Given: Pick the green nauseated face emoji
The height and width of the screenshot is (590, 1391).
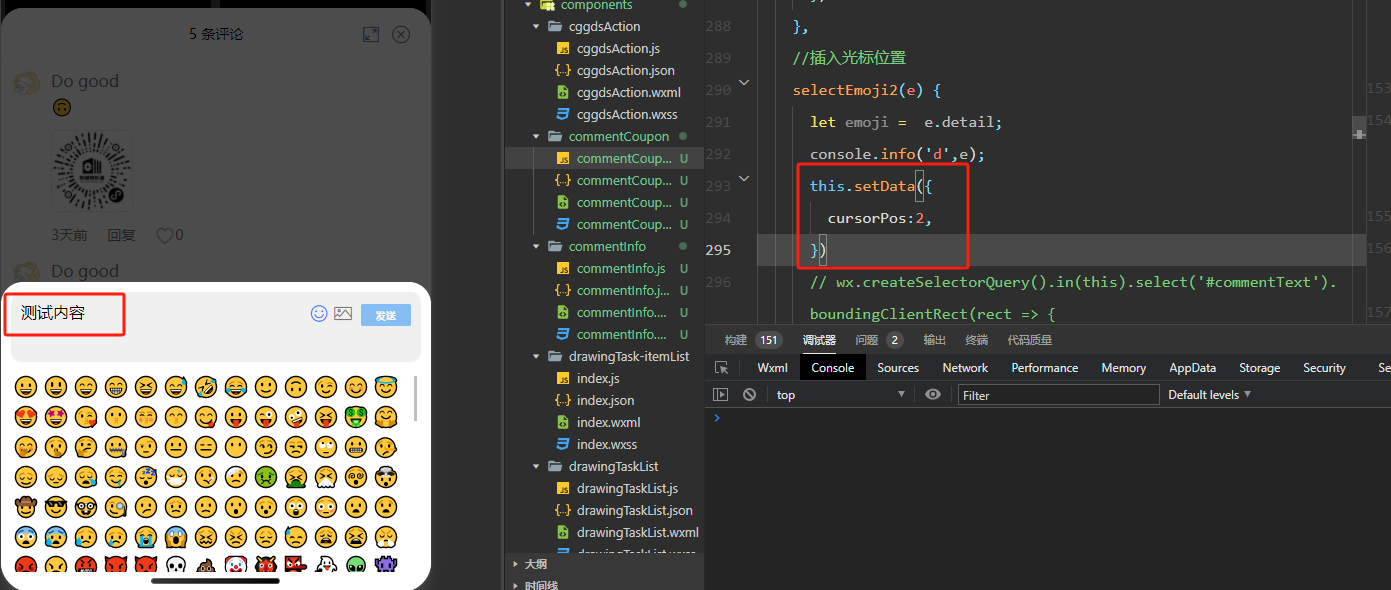Looking at the screenshot, I should [x=265, y=477].
